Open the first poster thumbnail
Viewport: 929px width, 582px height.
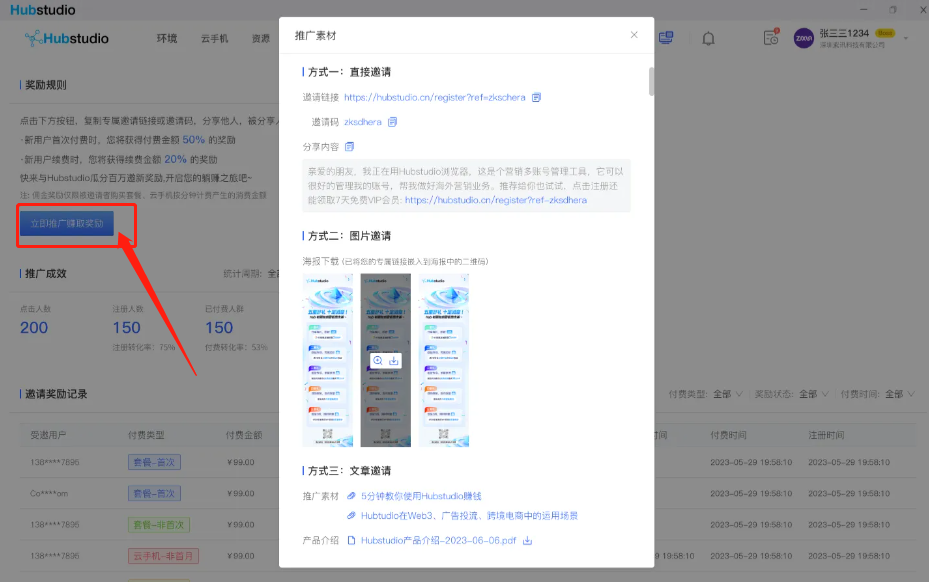pyautogui.click(x=328, y=360)
